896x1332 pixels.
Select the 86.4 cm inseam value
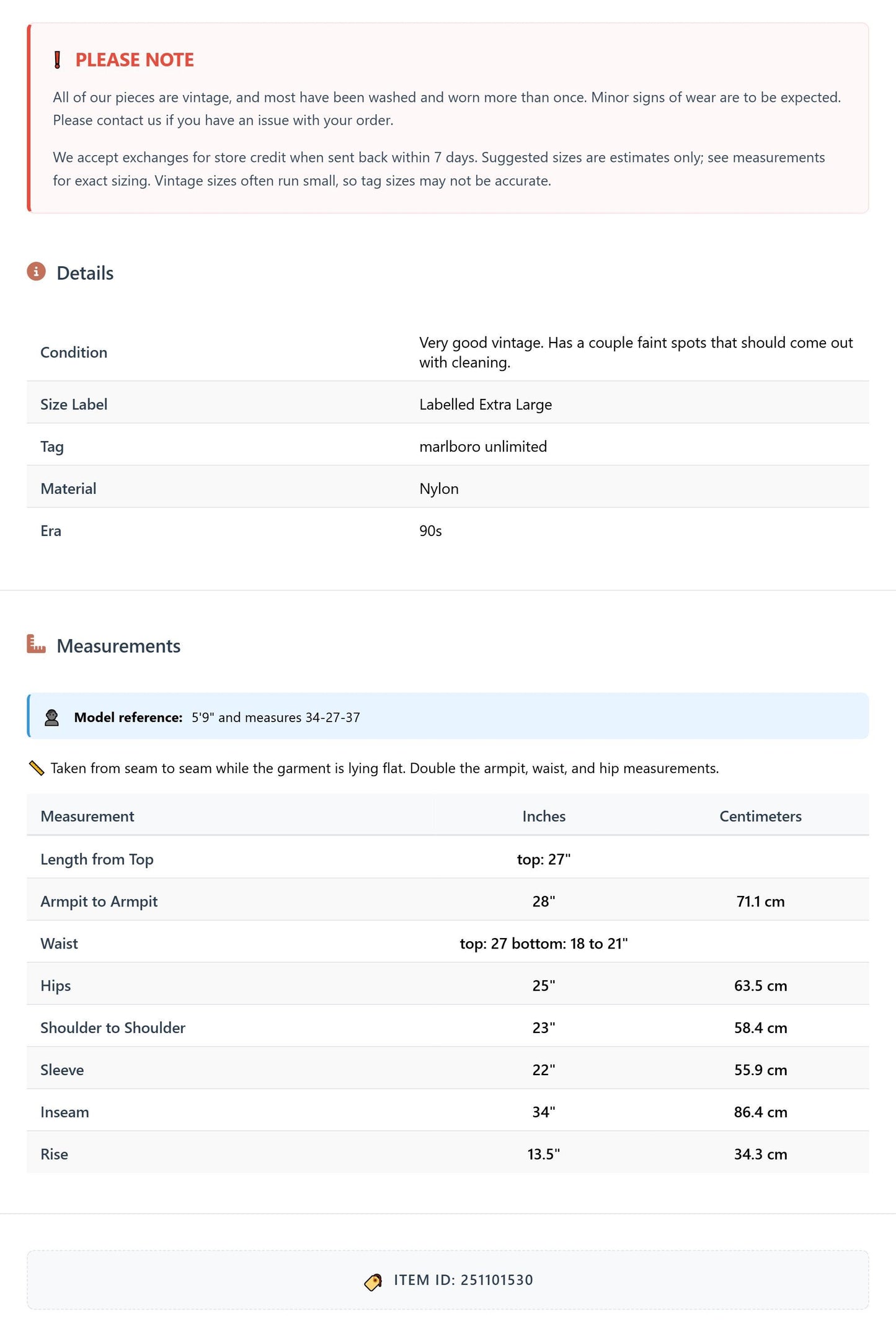click(x=760, y=1112)
